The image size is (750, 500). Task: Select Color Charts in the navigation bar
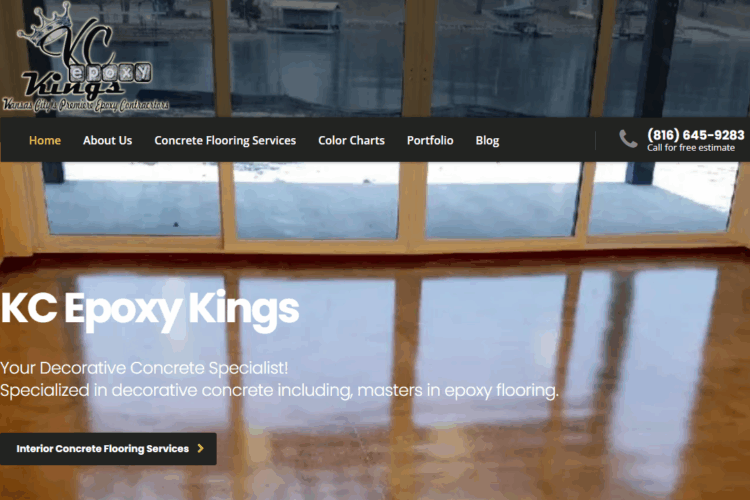(x=352, y=140)
